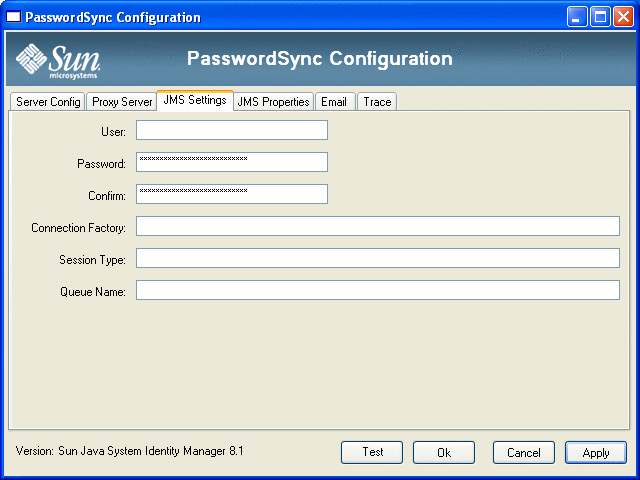The height and width of the screenshot is (480, 640).
Task: Click the Session Type label
Action: (92, 260)
